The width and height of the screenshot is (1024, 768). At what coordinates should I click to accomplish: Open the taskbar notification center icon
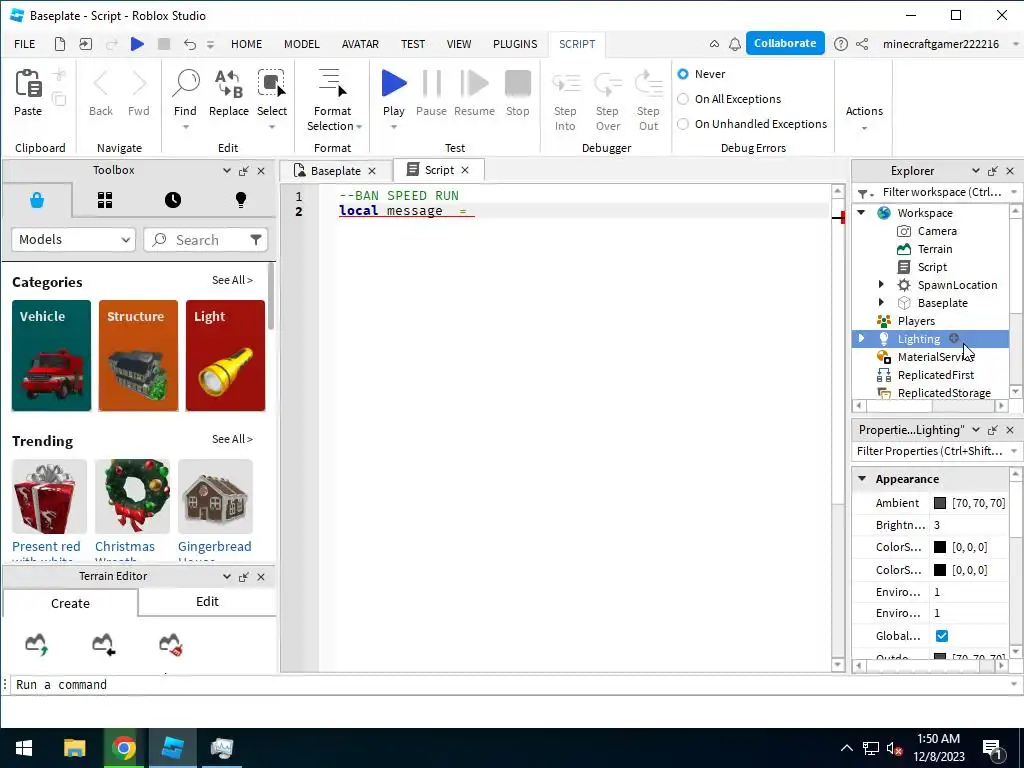tap(992, 749)
